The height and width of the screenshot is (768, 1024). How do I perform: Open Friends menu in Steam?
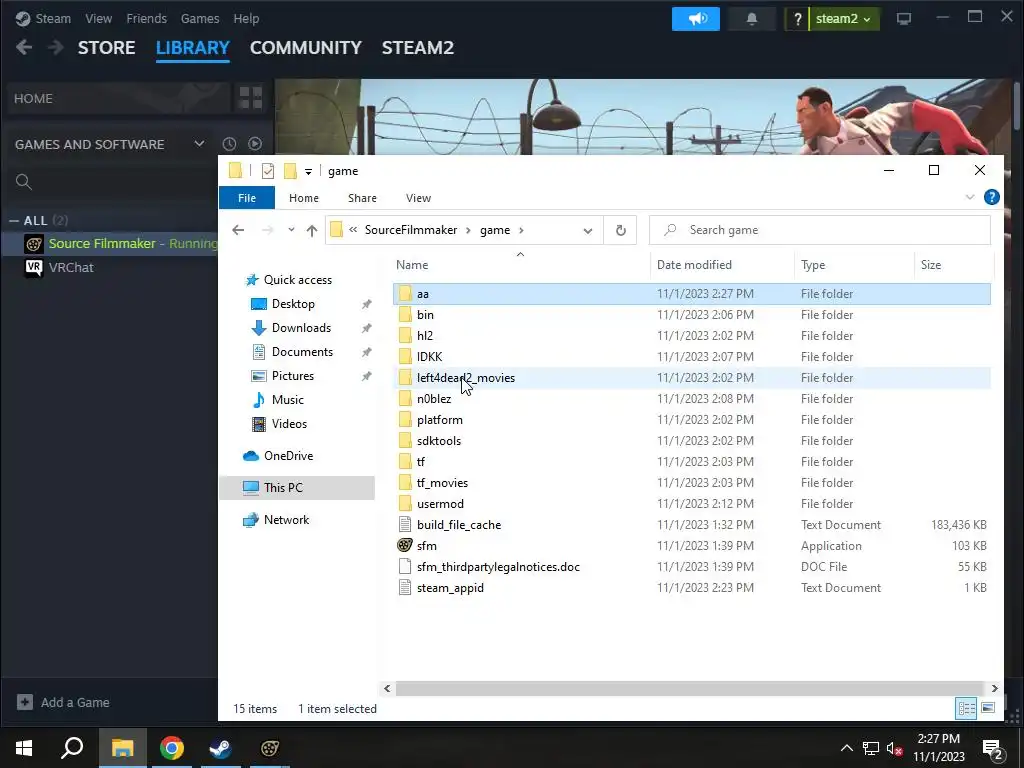[x=146, y=19]
